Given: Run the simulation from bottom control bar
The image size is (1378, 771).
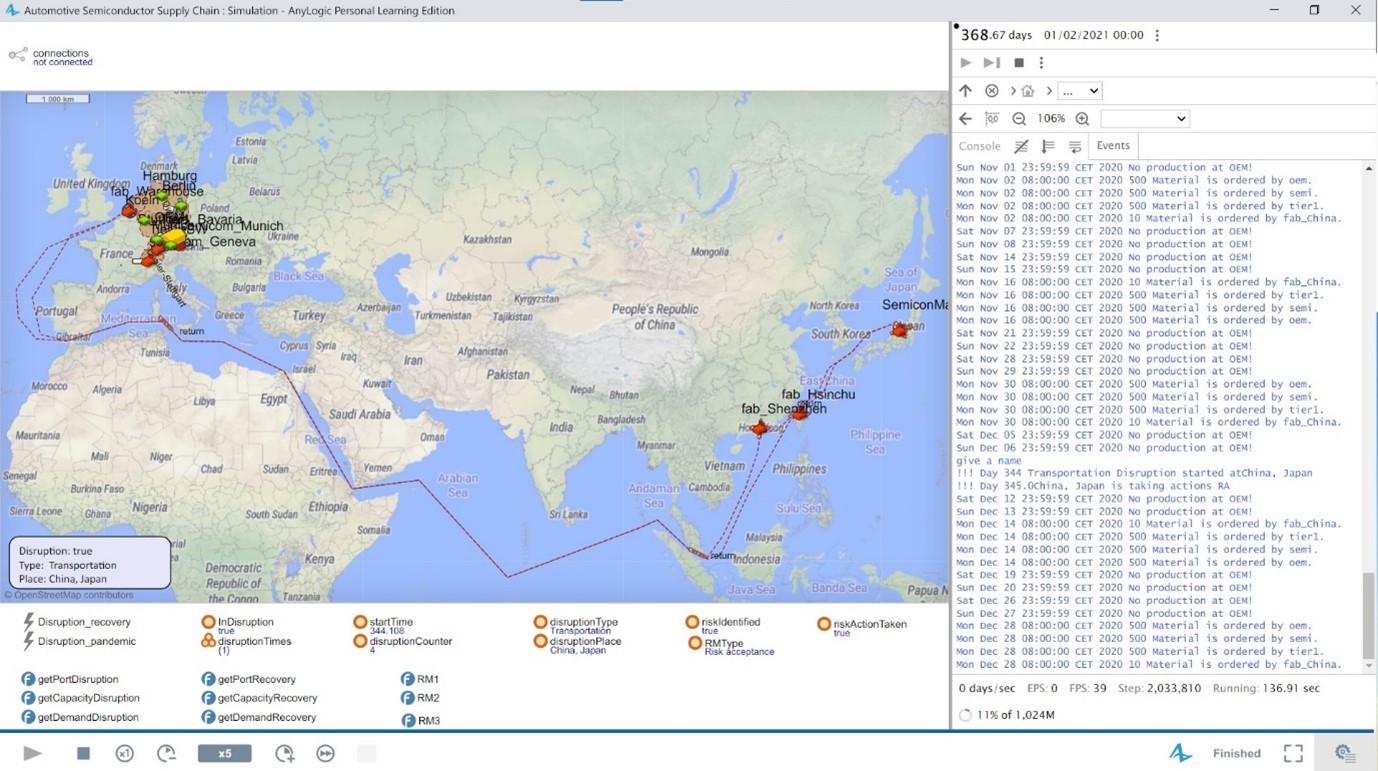Looking at the screenshot, I should click(x=32, y=753).
